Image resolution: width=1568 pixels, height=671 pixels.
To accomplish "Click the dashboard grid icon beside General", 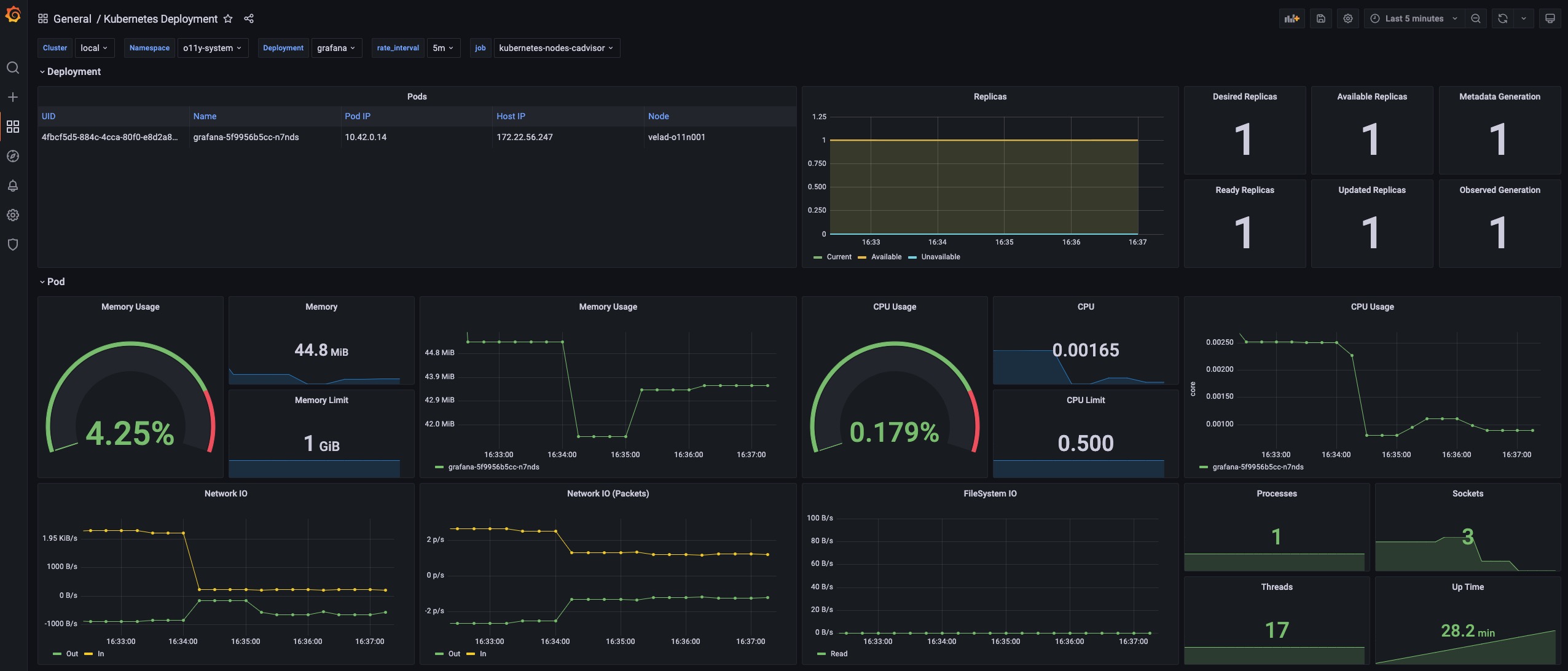I will 43,18.
